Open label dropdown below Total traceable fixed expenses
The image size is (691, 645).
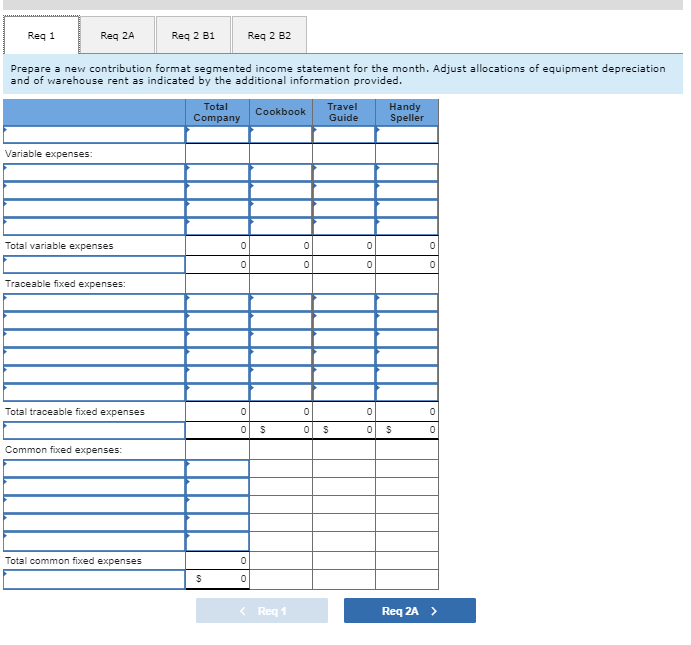(94, 430)
